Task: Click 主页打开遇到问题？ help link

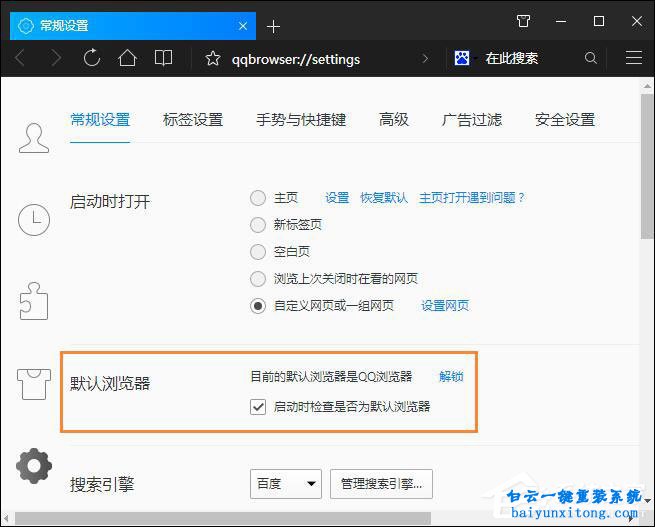Action: [x=472, y=198]
